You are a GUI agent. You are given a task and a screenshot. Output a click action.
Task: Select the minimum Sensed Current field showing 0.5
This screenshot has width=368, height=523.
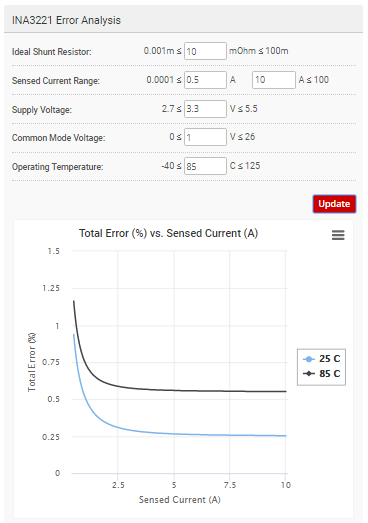tap(205, 80)
